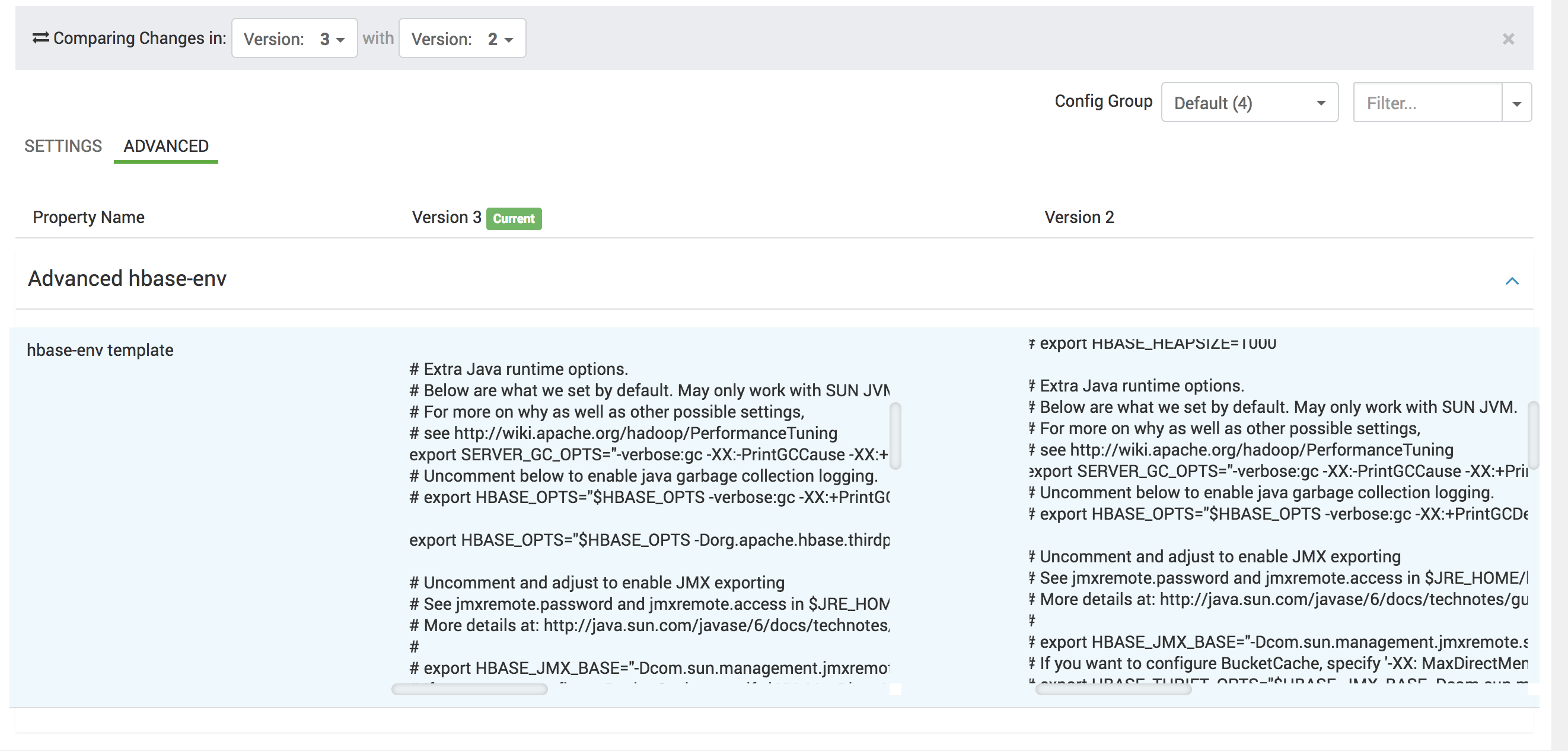The image size is (1568, 751).
Task: Select the ADVANCED tab
Action: coord(165,146)
